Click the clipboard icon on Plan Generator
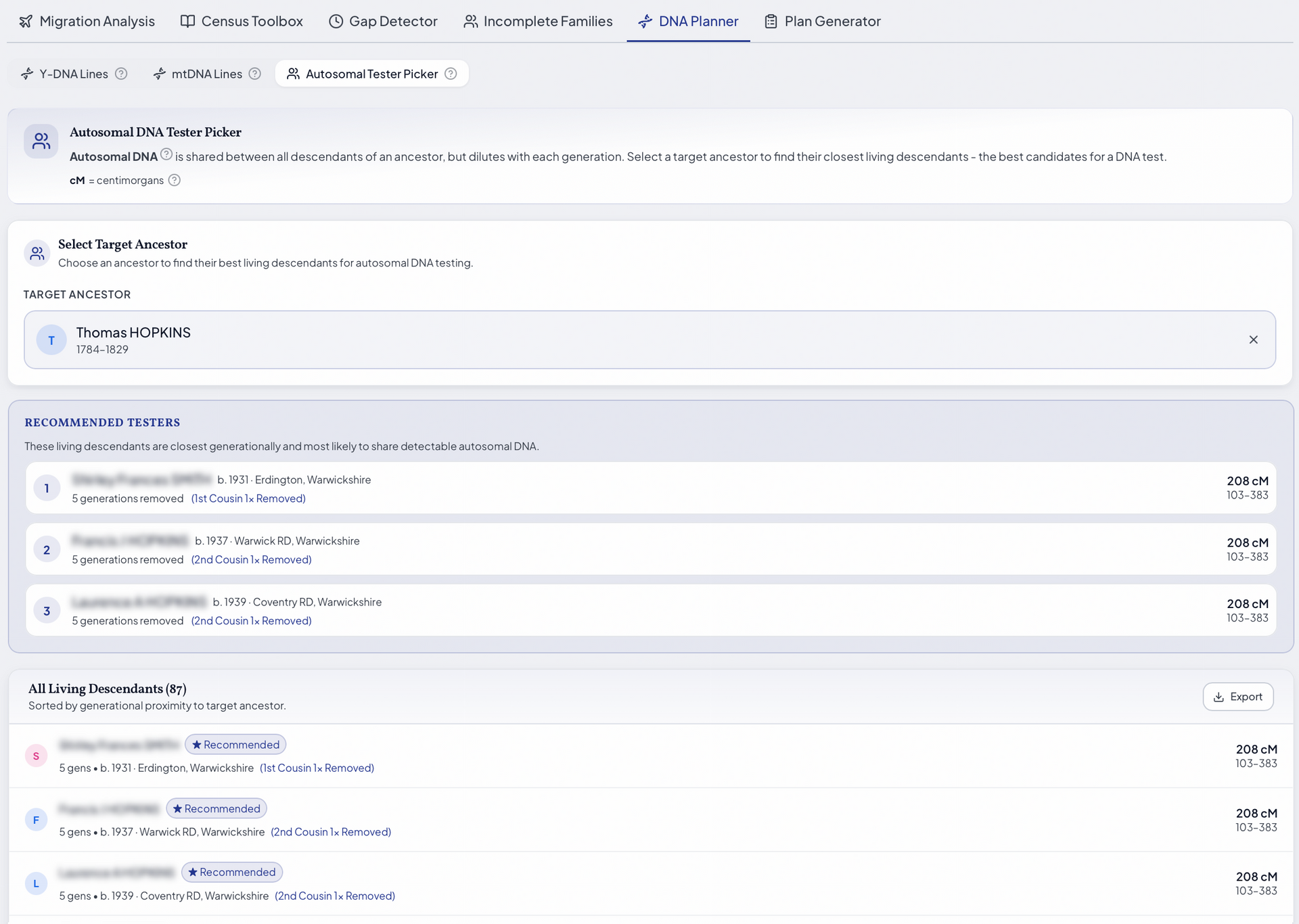 click(x=771, y=21)
